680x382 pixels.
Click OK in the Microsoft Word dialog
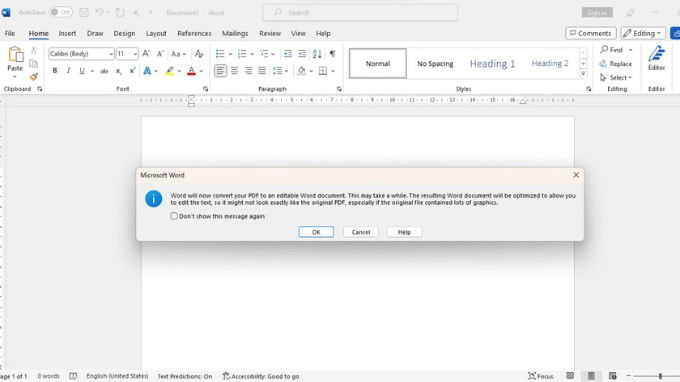point(316,232)
